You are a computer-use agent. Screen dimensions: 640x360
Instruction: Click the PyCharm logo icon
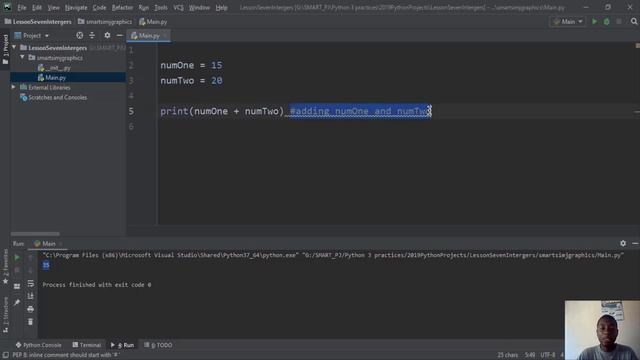tap(7, 7)
